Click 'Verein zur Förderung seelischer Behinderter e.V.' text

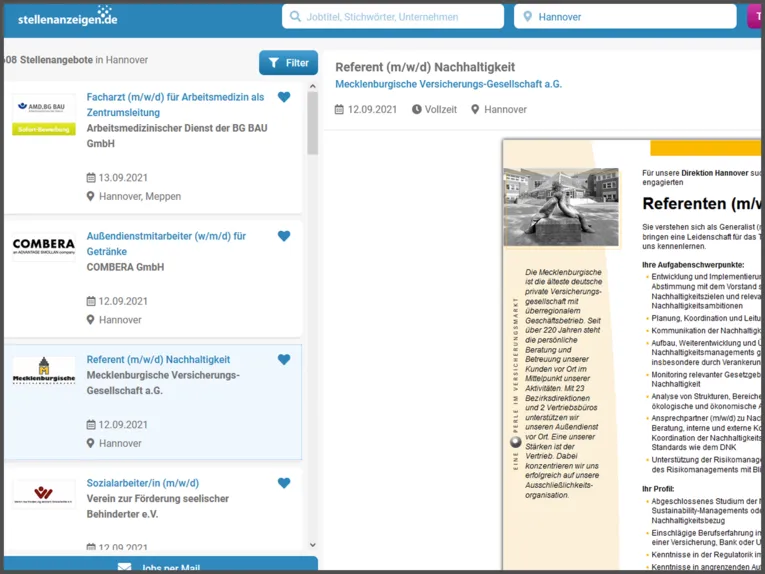click(x=158, y=506)
